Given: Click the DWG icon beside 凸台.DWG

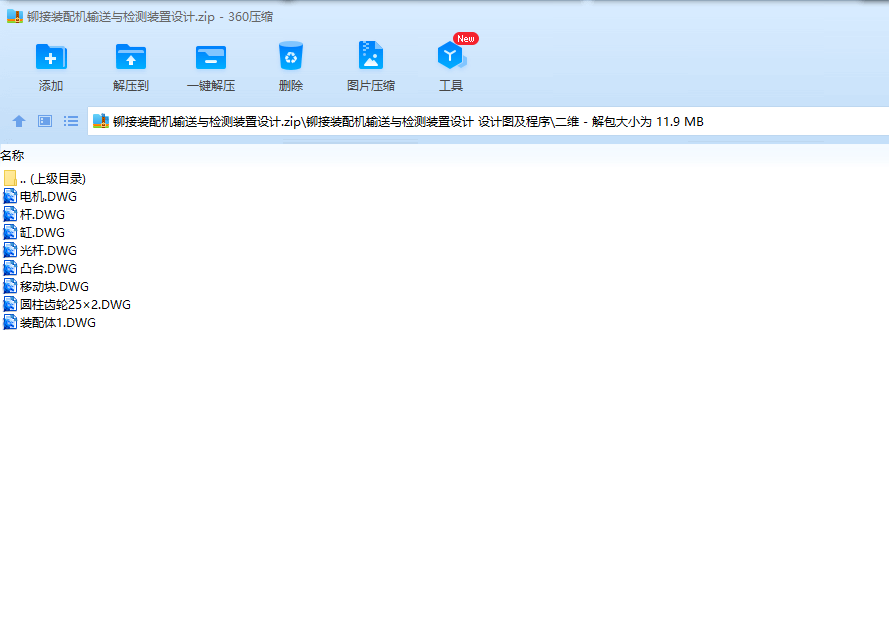Looking at the screenshot, I should 10,268.
